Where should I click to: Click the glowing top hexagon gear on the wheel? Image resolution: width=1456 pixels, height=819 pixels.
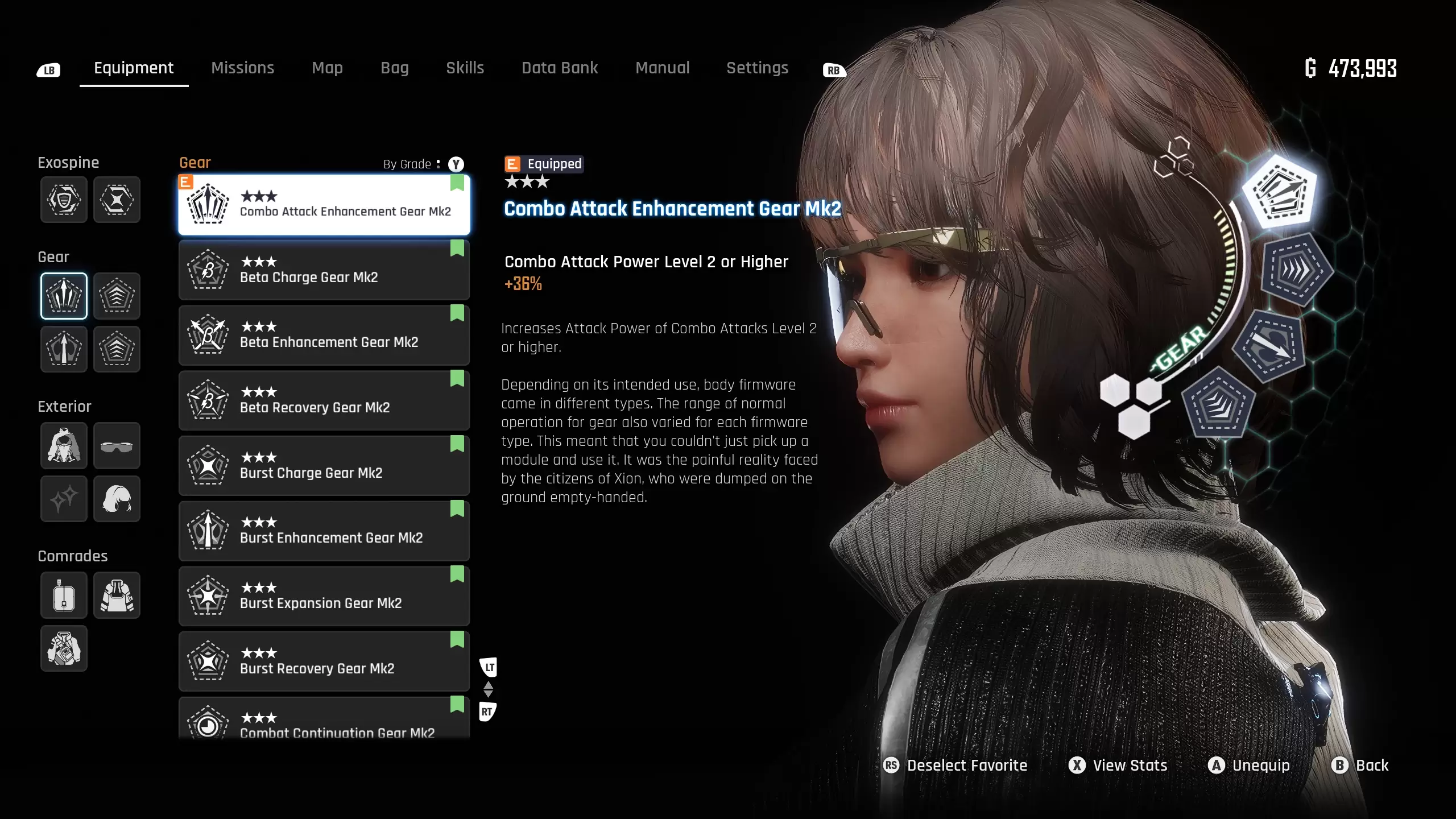[x=1279, y=192]
